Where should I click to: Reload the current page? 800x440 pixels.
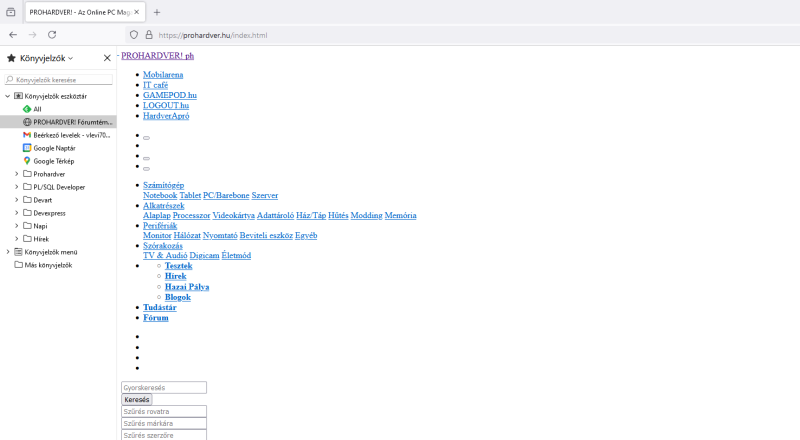[52, 35]
